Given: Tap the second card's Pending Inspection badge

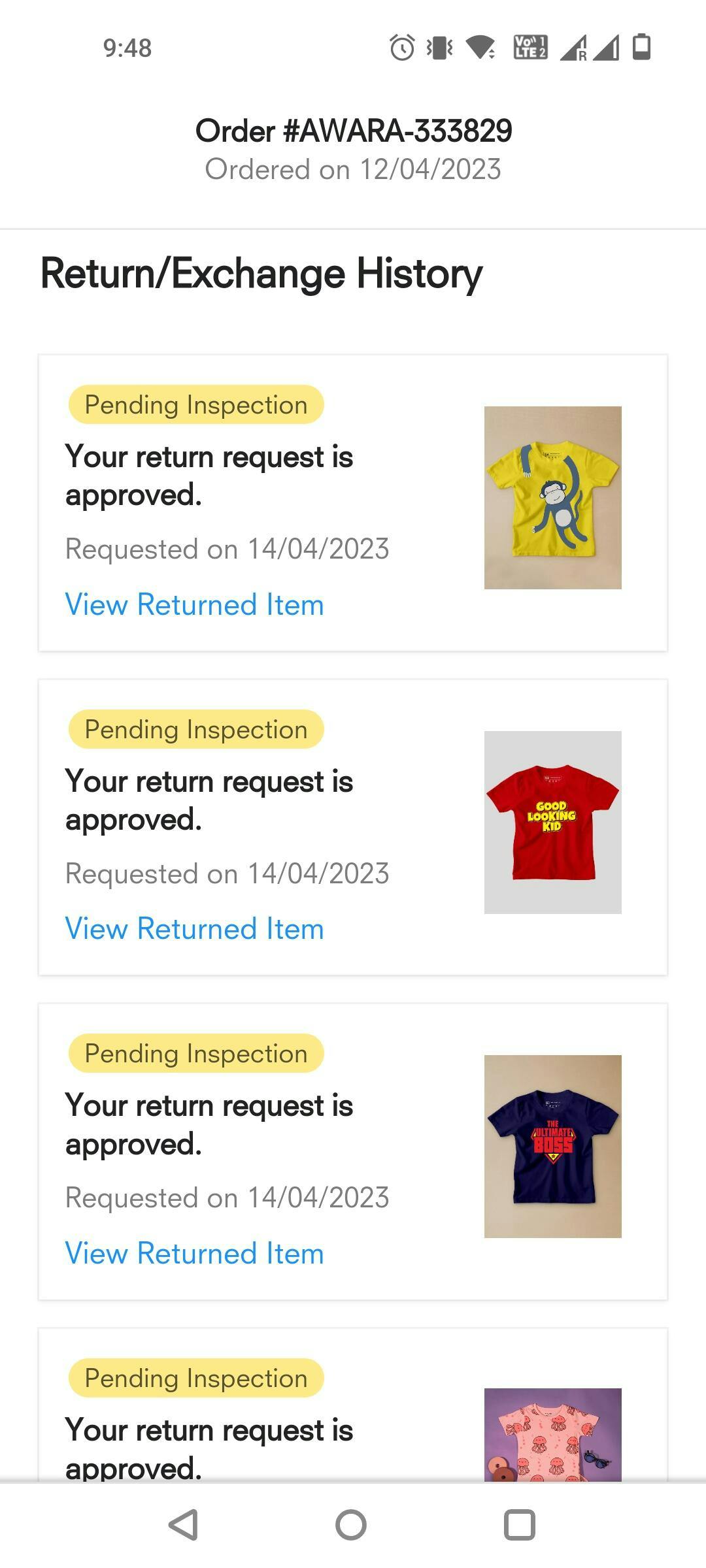Looking at the screenshot, I should pyautogui.click(x=196, y=729).
